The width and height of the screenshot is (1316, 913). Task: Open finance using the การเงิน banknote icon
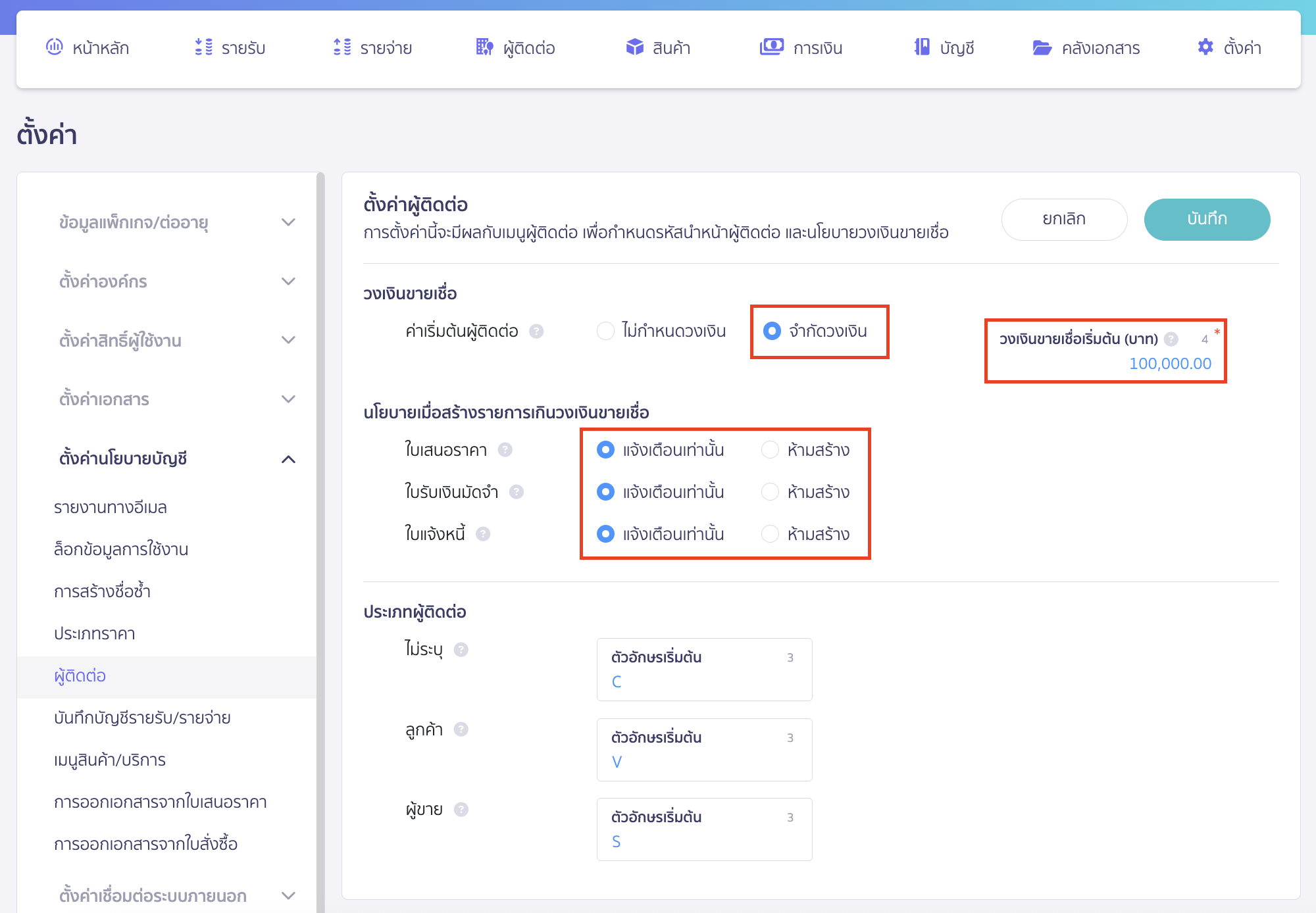(772, 47)
